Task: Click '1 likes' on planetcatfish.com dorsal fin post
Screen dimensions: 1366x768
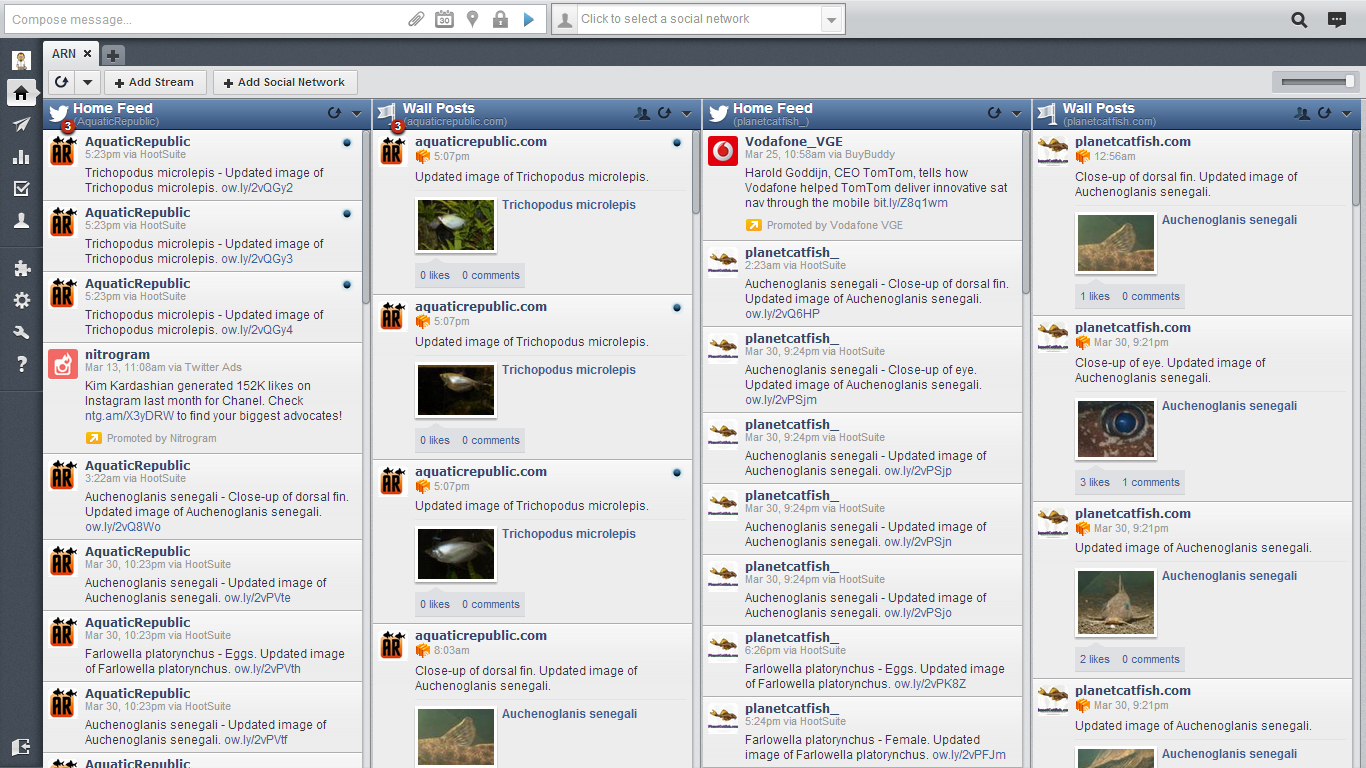Action: pos(1095,296)
